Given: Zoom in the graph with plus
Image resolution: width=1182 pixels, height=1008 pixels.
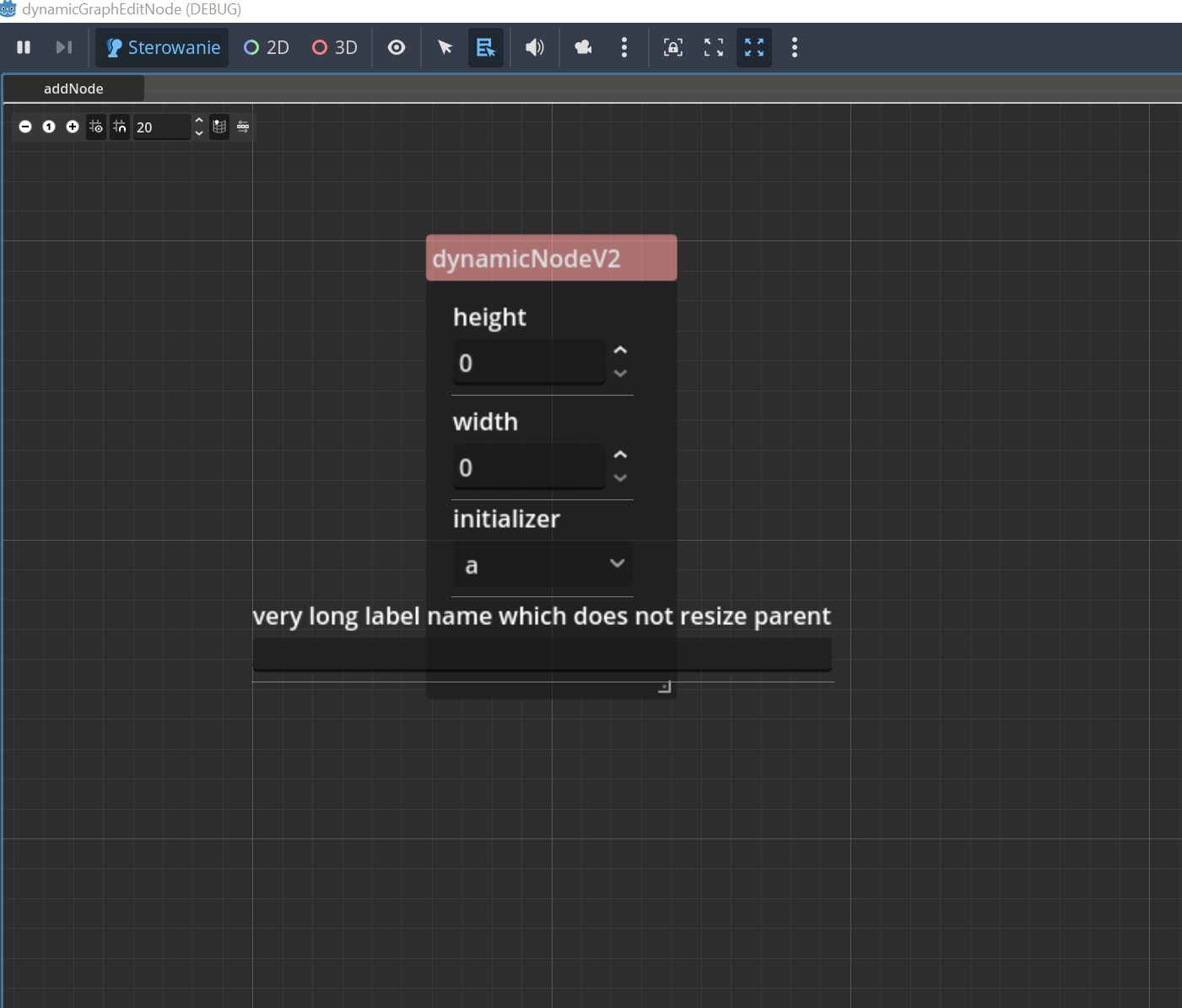Looking at the screenshot, I should tap(73, 127).
